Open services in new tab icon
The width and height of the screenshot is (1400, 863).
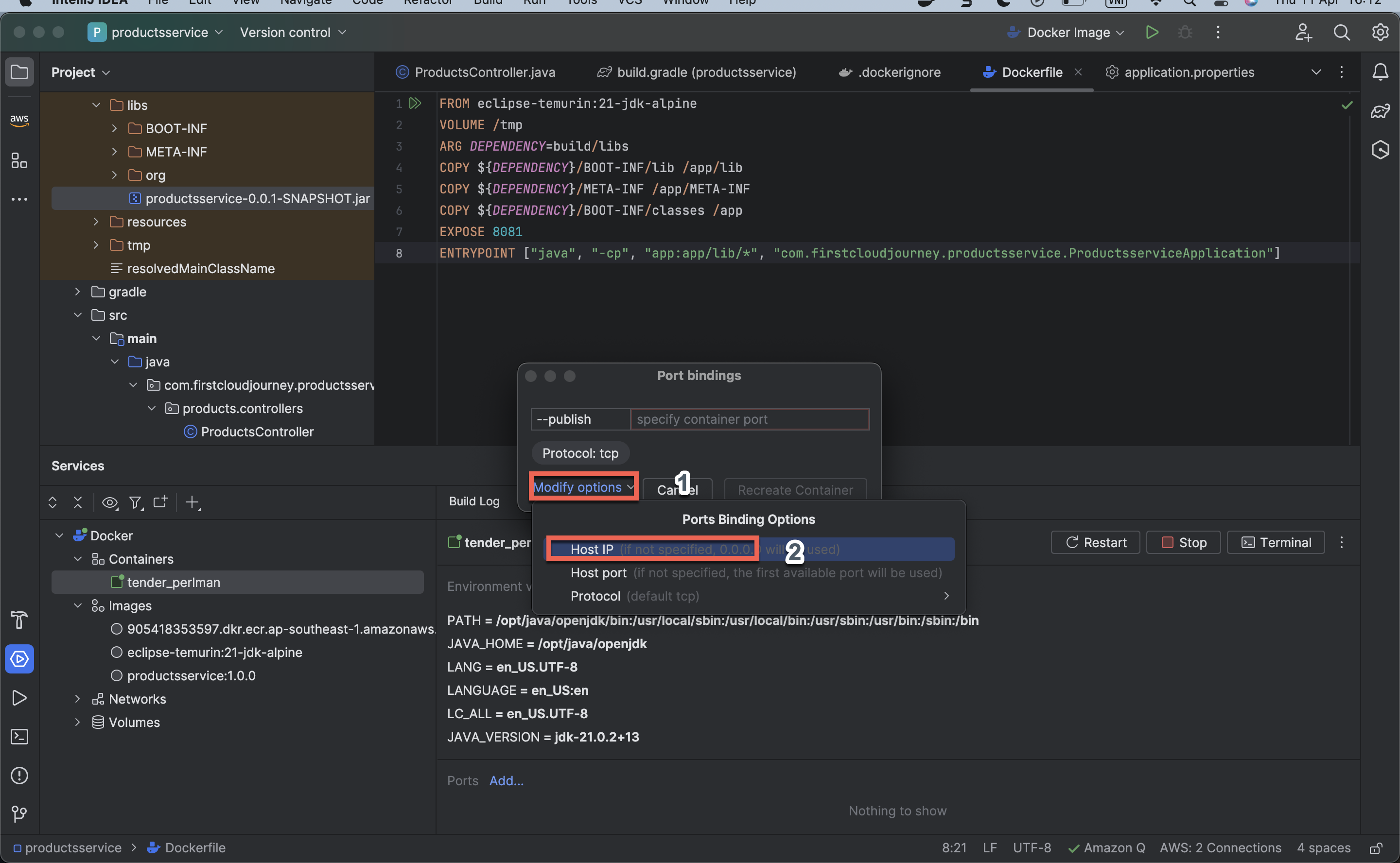(160, 502)
